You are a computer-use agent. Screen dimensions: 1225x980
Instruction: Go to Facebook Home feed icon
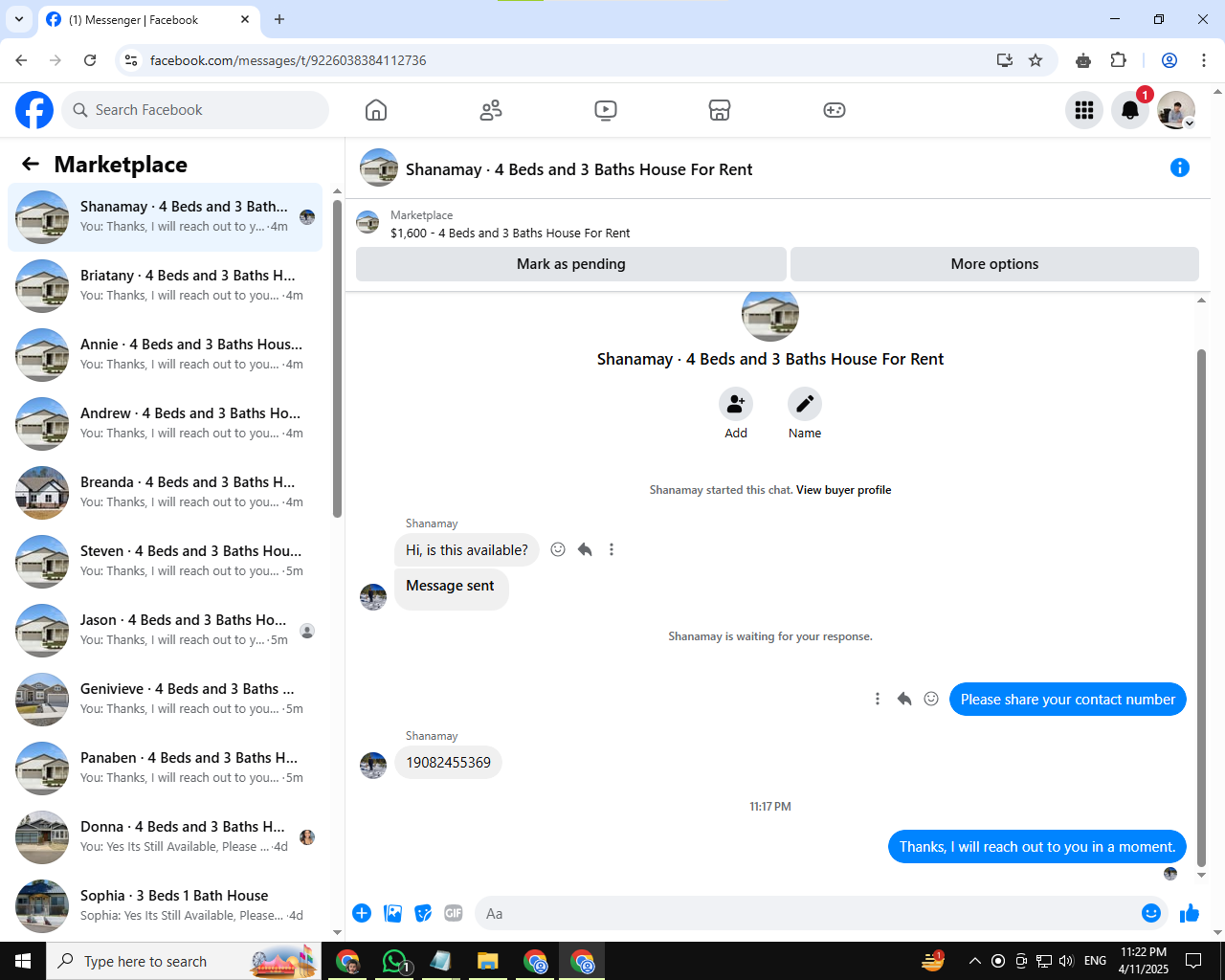[376, 110]
